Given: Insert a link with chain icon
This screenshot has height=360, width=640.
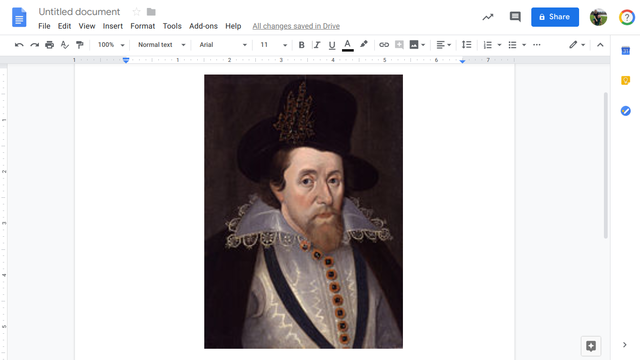Looking at the screenshot, I should (x=384, y=45).
